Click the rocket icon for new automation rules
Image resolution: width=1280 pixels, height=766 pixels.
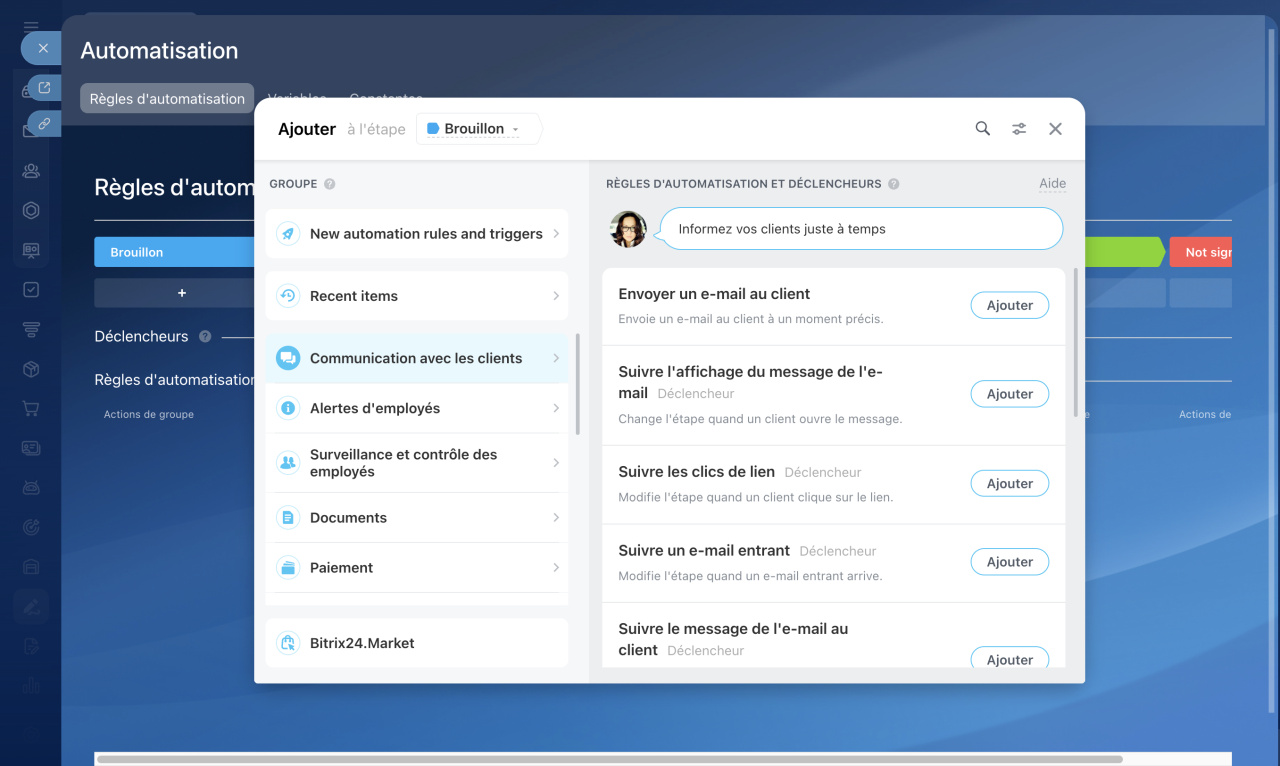[288, 234]
